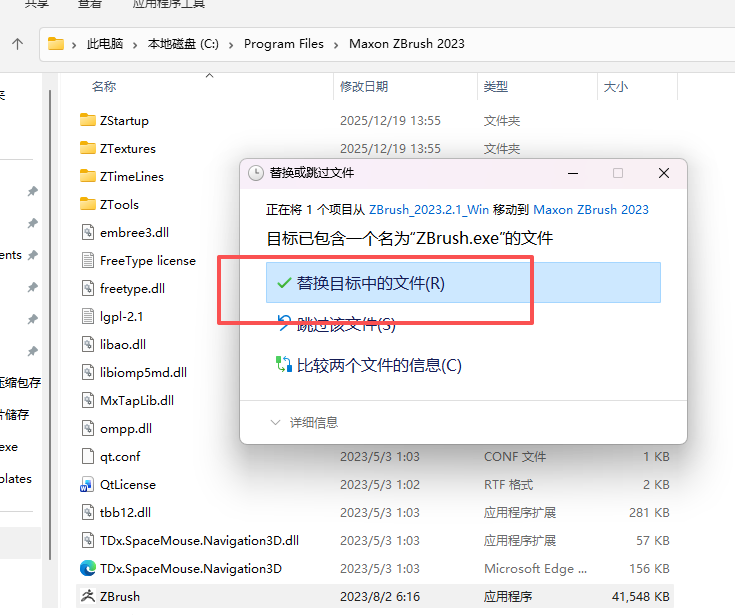This screenshot has width=735, height=615.
Task: Click the 41,548 KB size value
Action: coord(640,597)
